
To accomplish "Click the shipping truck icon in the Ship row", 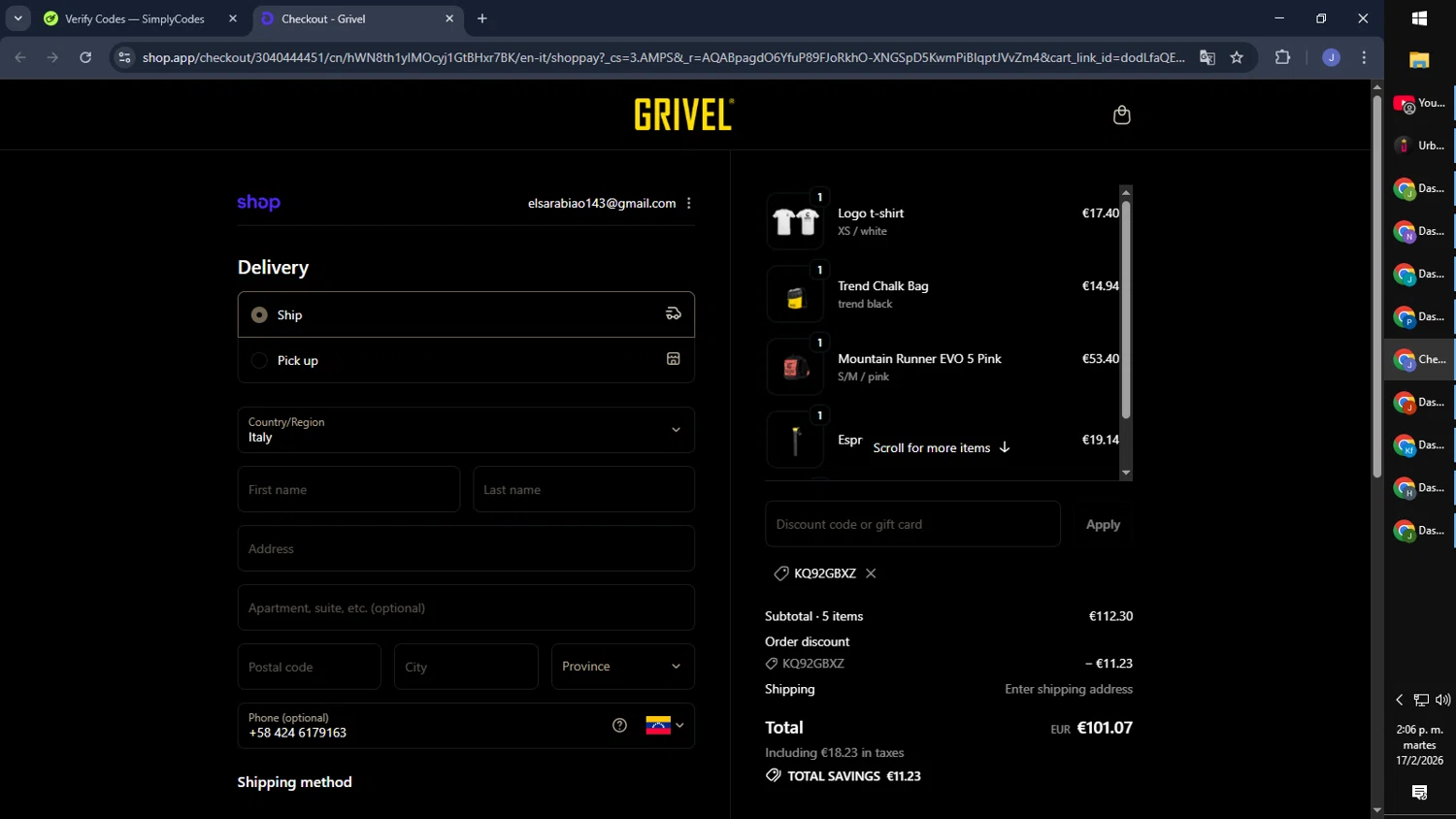I will pos(673,313).
